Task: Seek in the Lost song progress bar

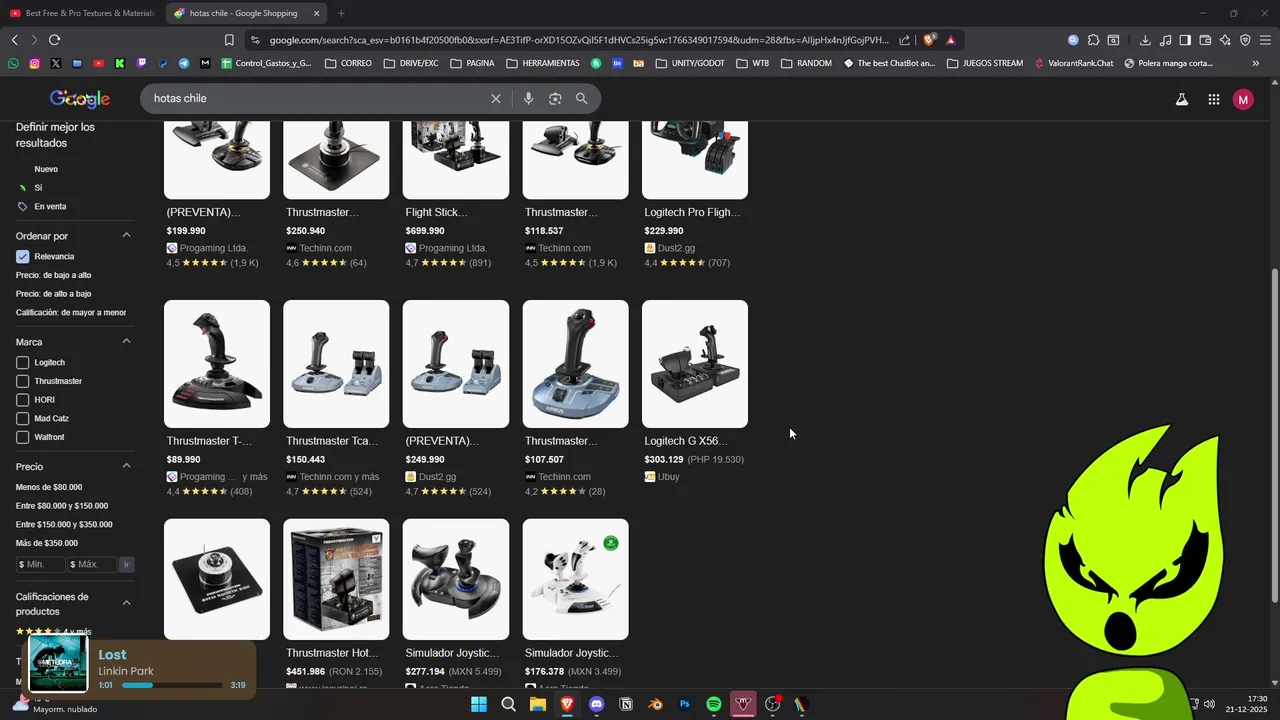Action: [172, 685]
